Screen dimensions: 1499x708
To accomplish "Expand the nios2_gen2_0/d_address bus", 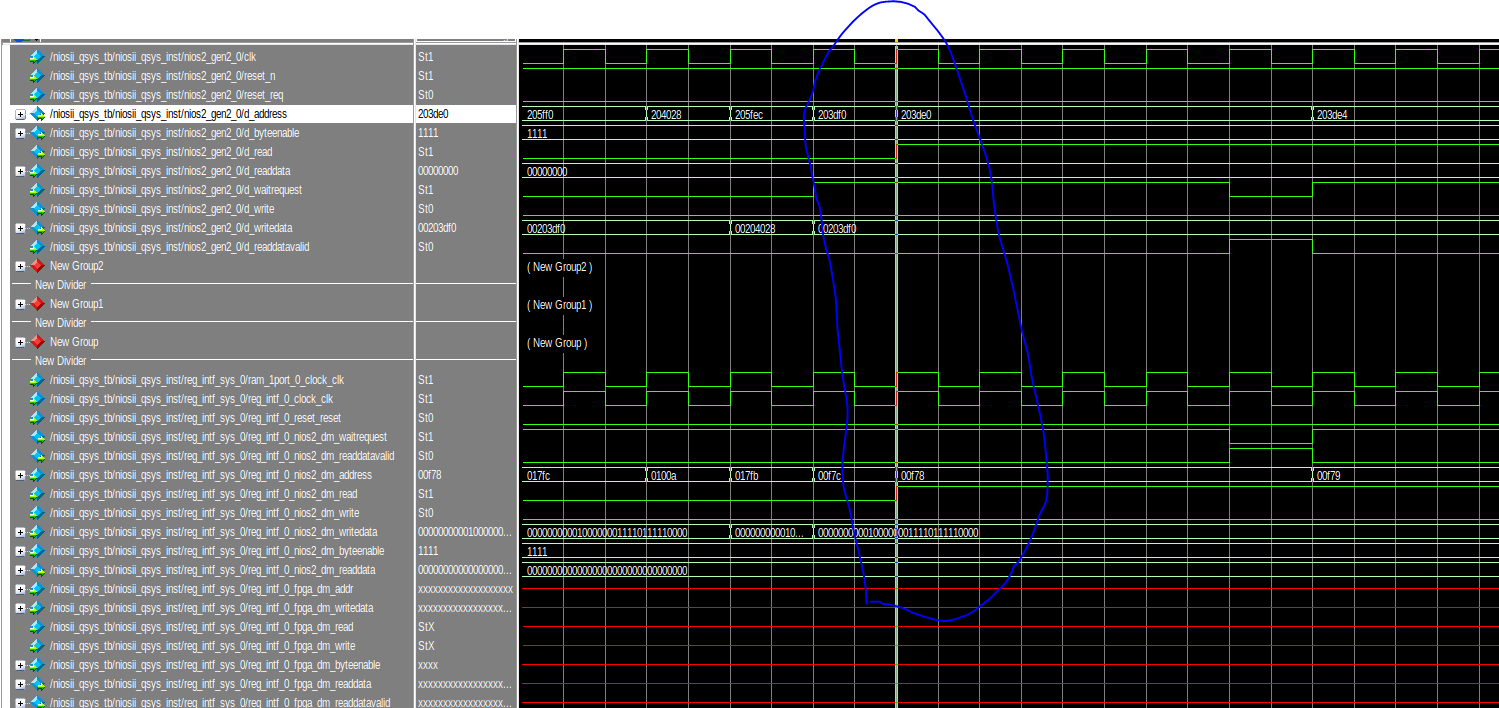I will point(20,114).
